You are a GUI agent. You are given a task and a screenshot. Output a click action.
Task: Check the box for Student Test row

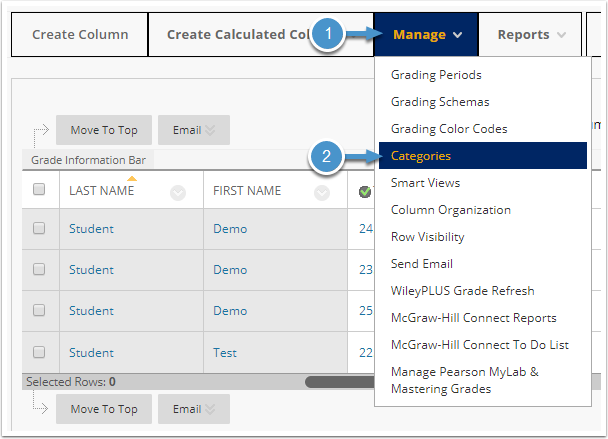click(x=39, y=352)
